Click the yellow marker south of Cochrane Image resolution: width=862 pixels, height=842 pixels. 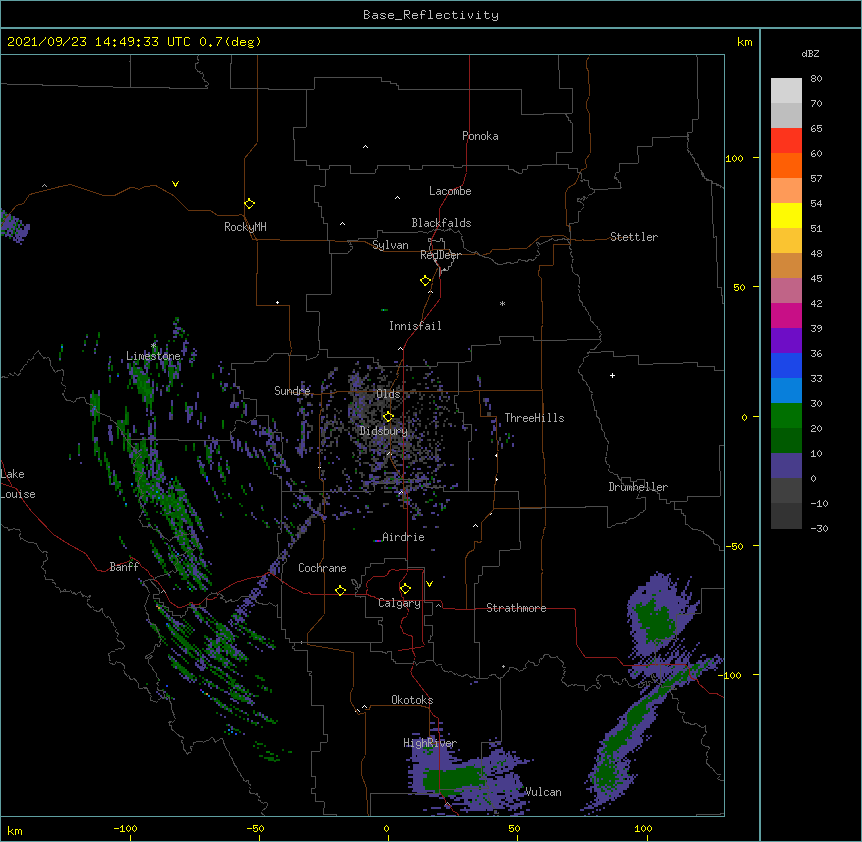(x=341, y=590)
